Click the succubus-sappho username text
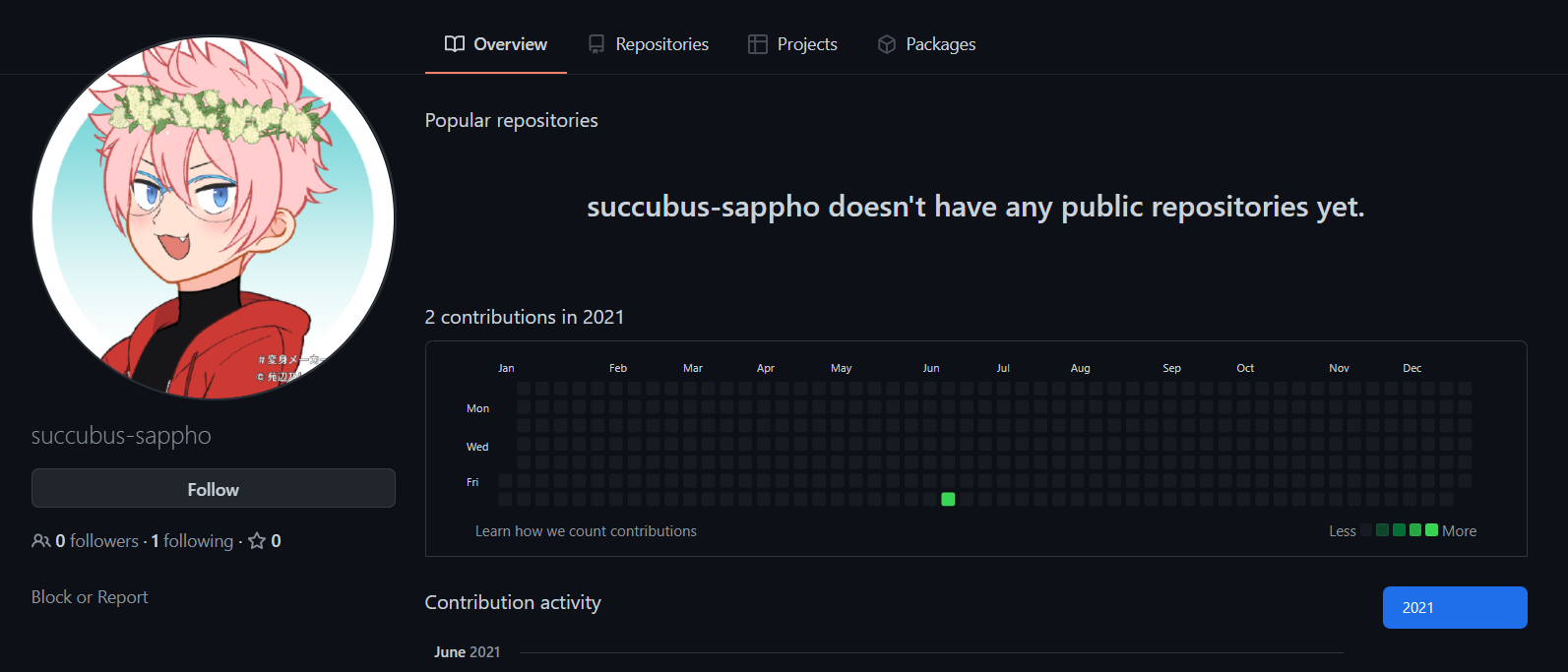The width and height of the screenshot is (1568, 672). click(x=121, y=435)
